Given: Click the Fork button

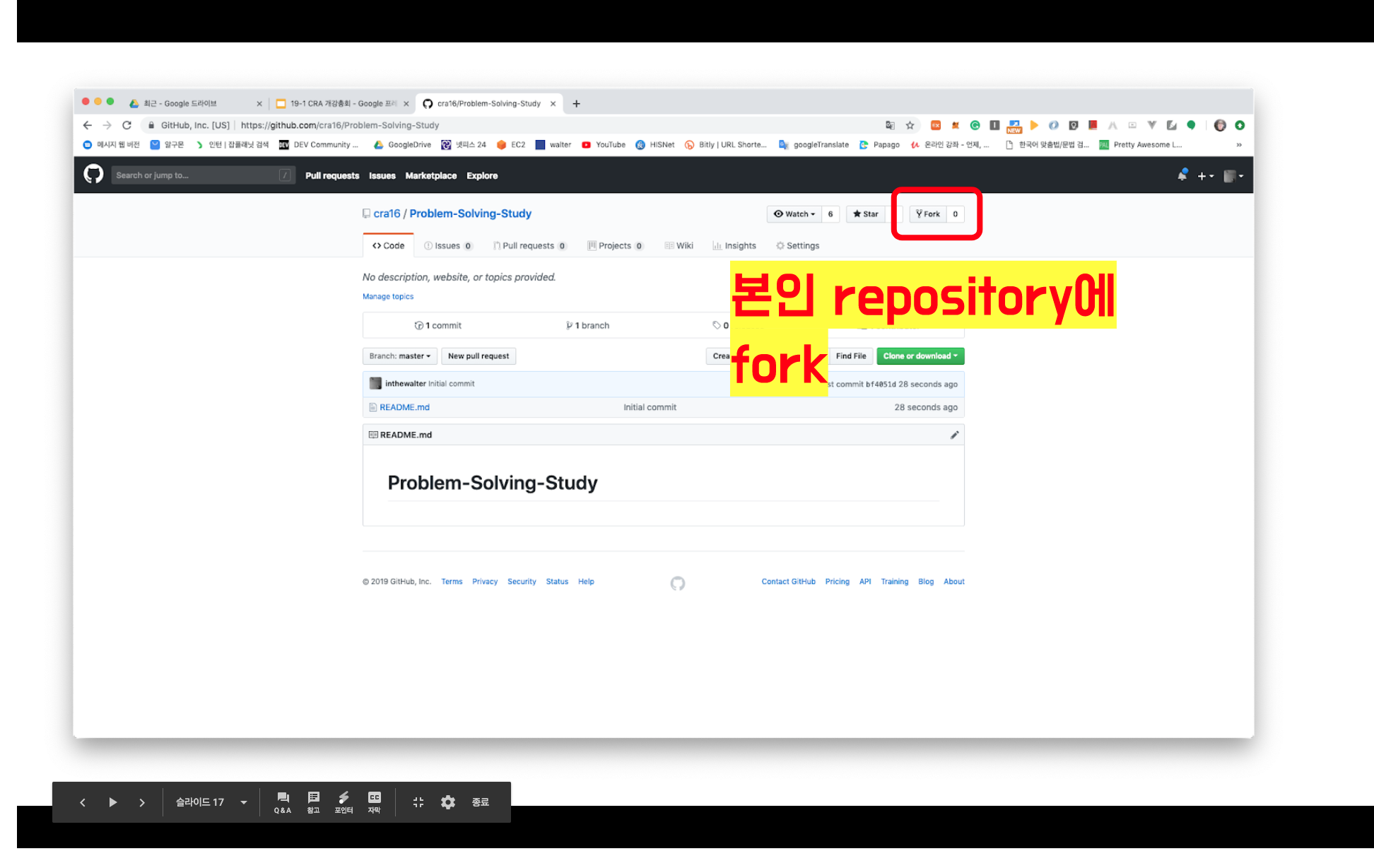Looking at the screenshot, I should point(928,214).
